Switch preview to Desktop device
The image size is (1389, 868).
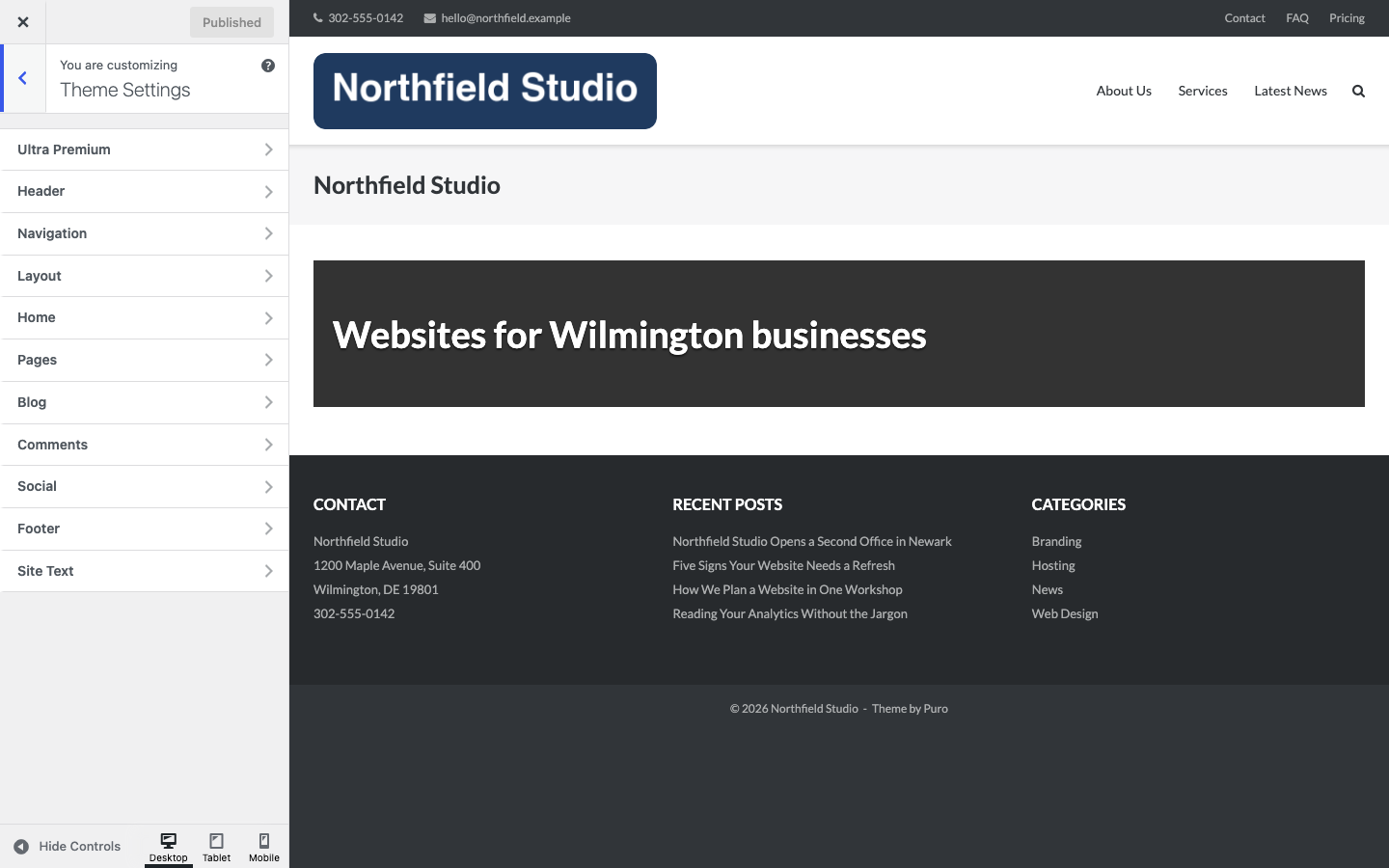pos(169,847)
